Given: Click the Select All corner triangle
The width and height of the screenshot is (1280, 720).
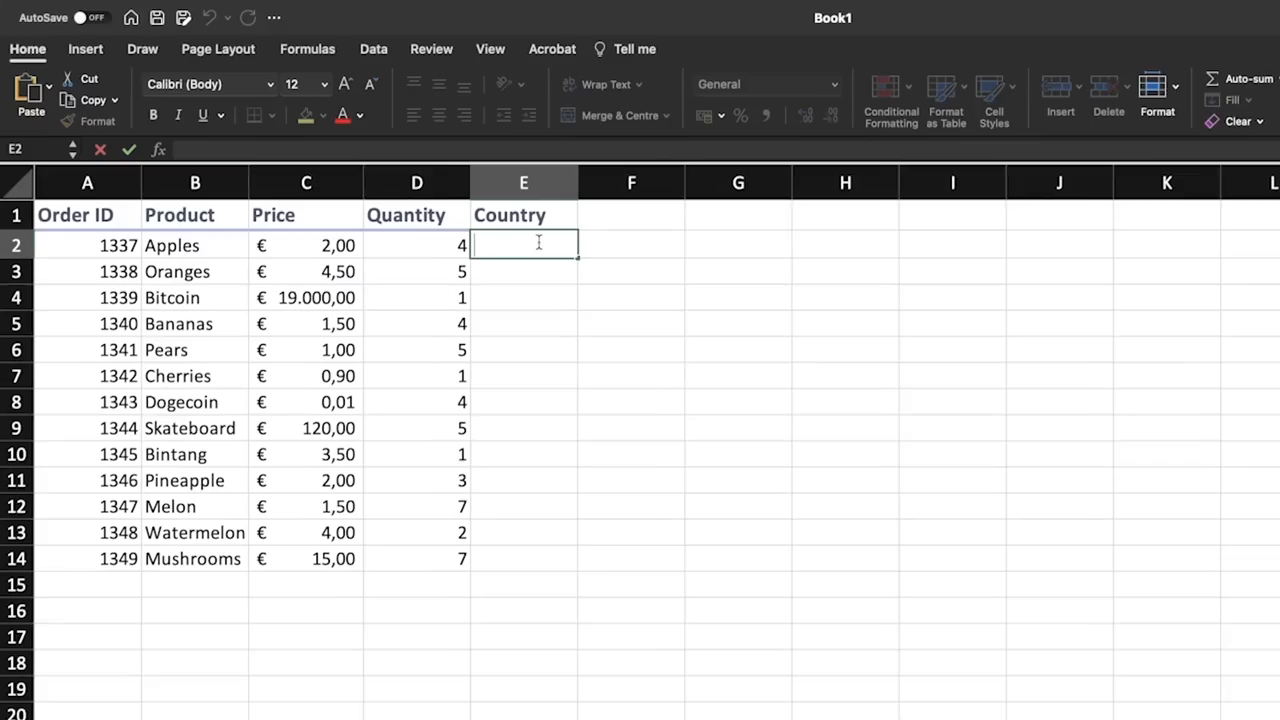Looking at the screenshot, I should (x=17, y=183).
